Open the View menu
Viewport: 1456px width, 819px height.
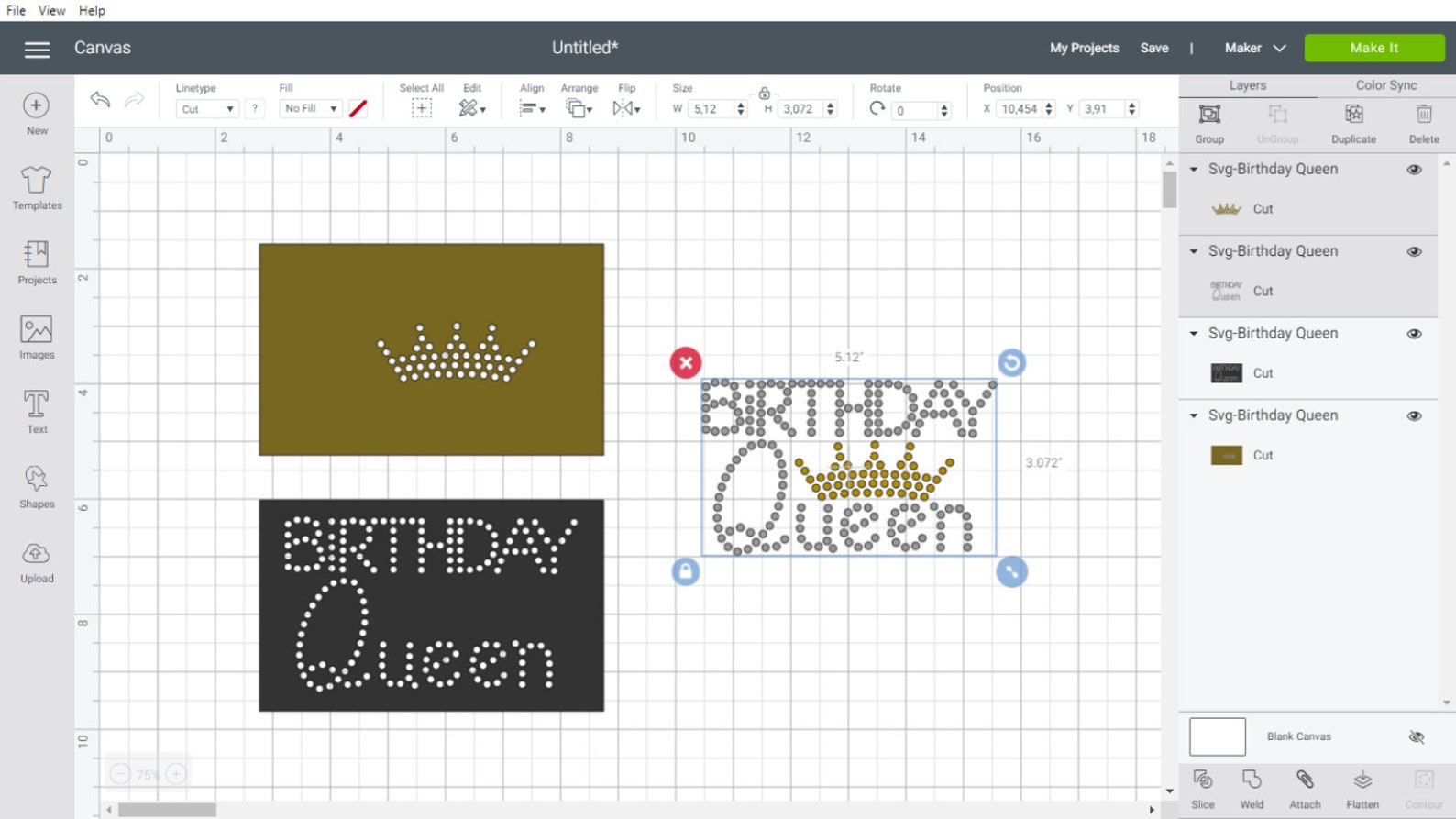tap(51, 10)
